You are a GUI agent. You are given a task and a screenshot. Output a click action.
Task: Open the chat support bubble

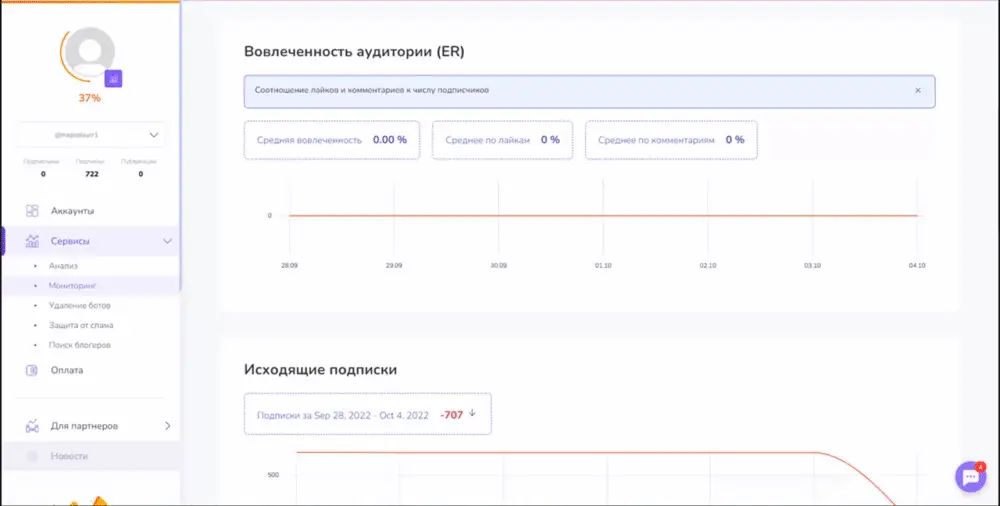pyautogui.click(x=971, y=477)
